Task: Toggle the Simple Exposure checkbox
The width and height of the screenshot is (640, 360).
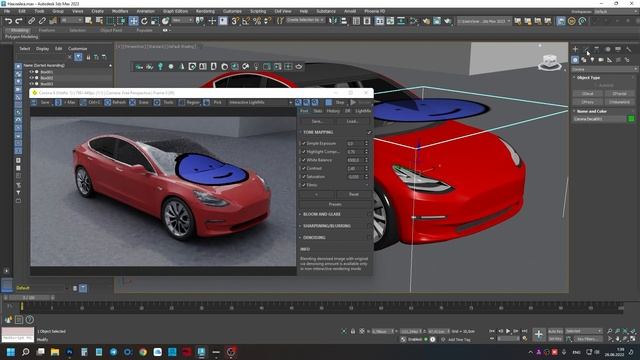Action: (x=304, y=143)
